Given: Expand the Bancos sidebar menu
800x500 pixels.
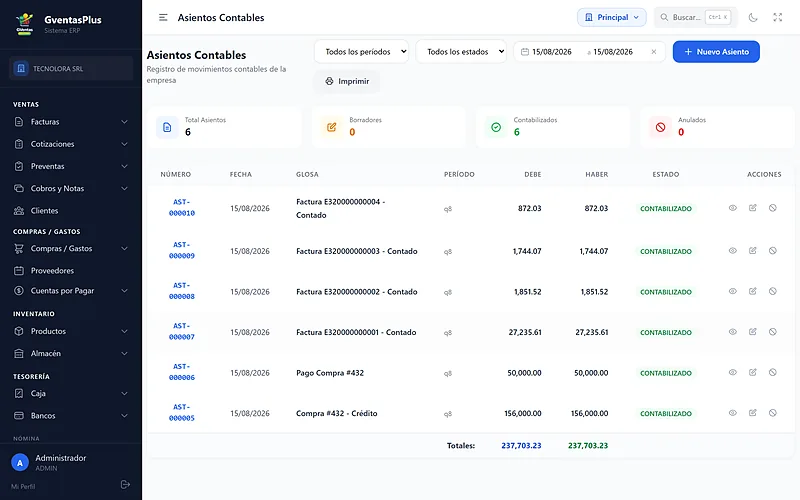Looking at the screenshot, I should coord(71,415).
